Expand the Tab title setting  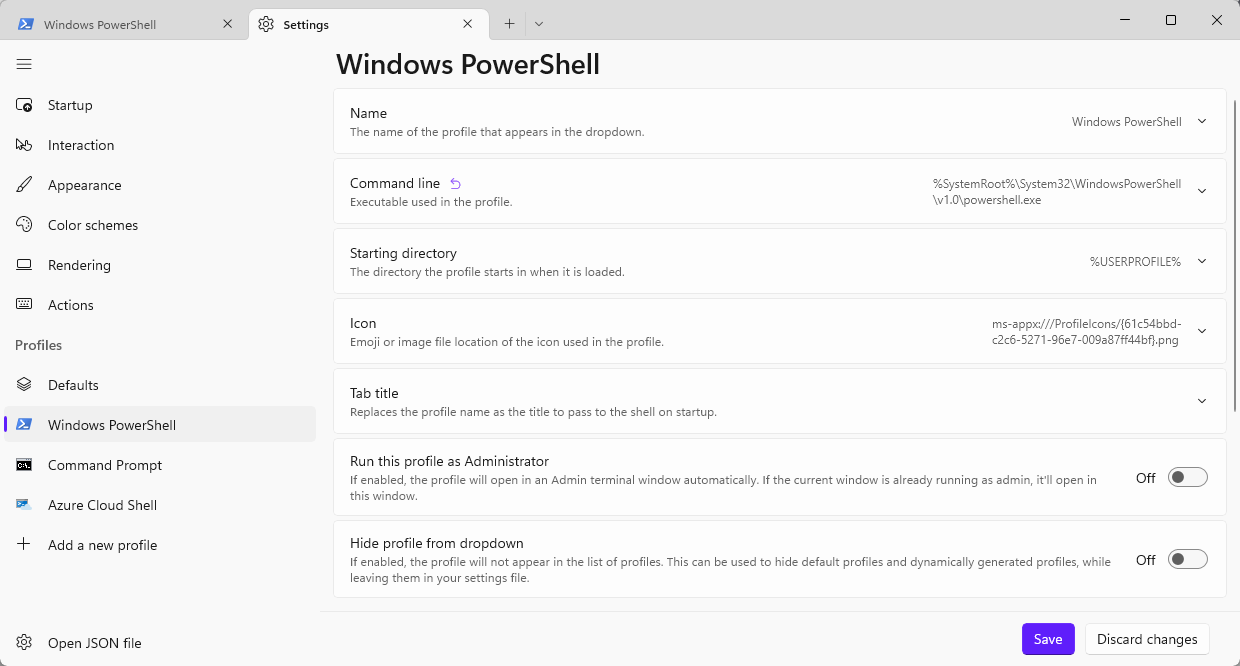point(780,401)
